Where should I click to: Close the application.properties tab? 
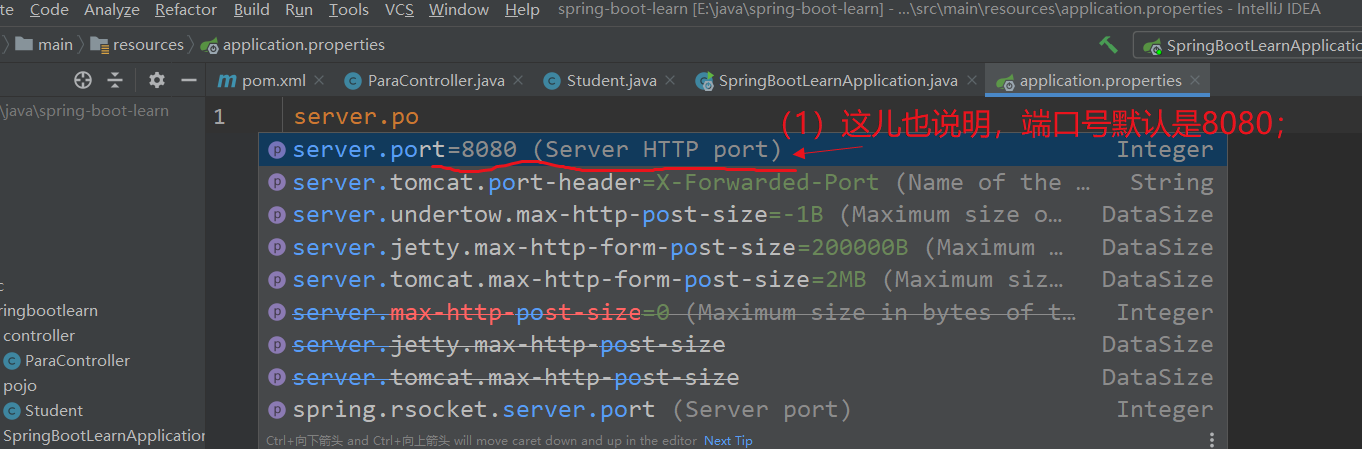pos(1195,81)
